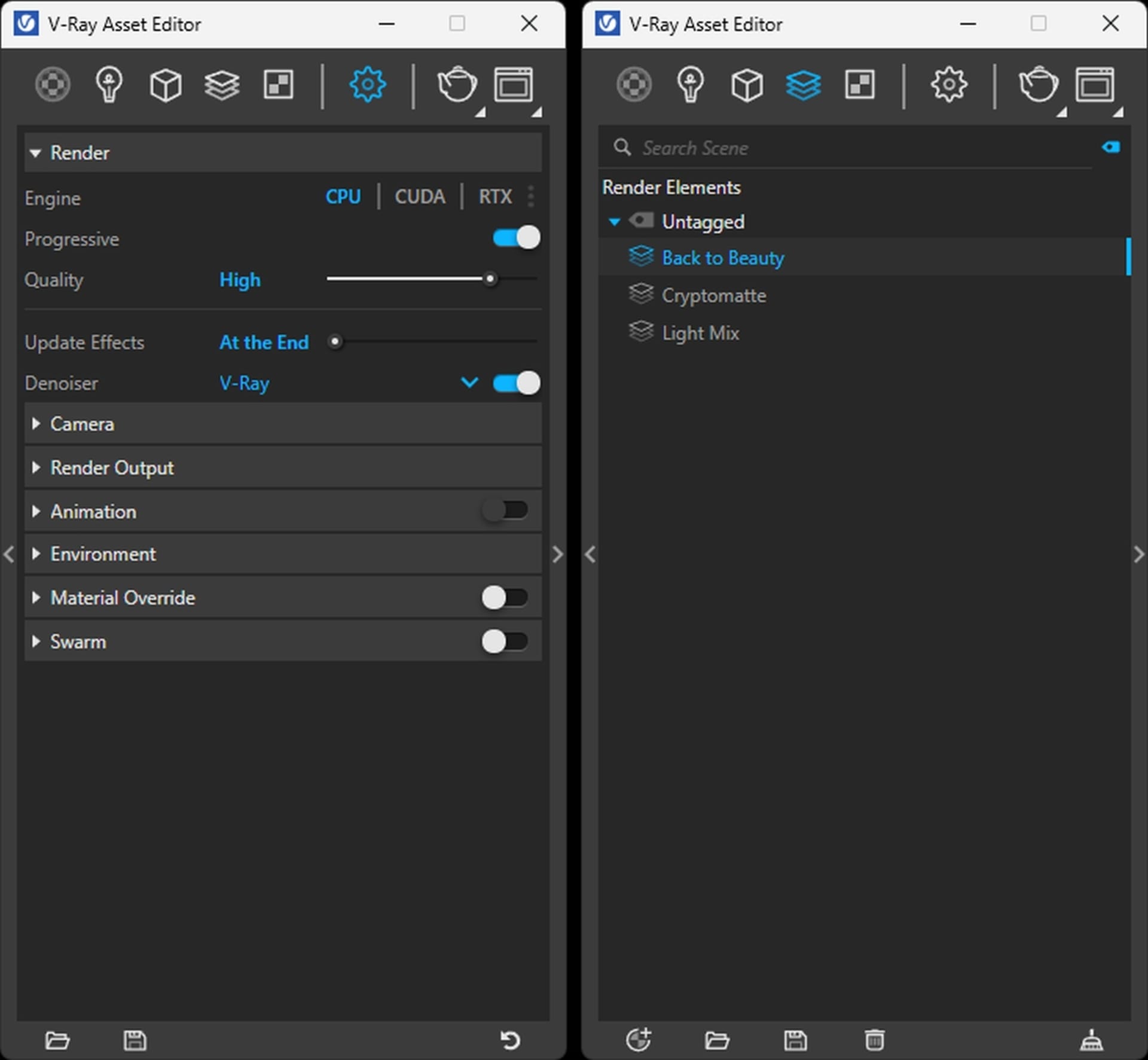Expand right panel arrow in left window
Screen dimensions: 1148x1060
click(x=557, y=554)
